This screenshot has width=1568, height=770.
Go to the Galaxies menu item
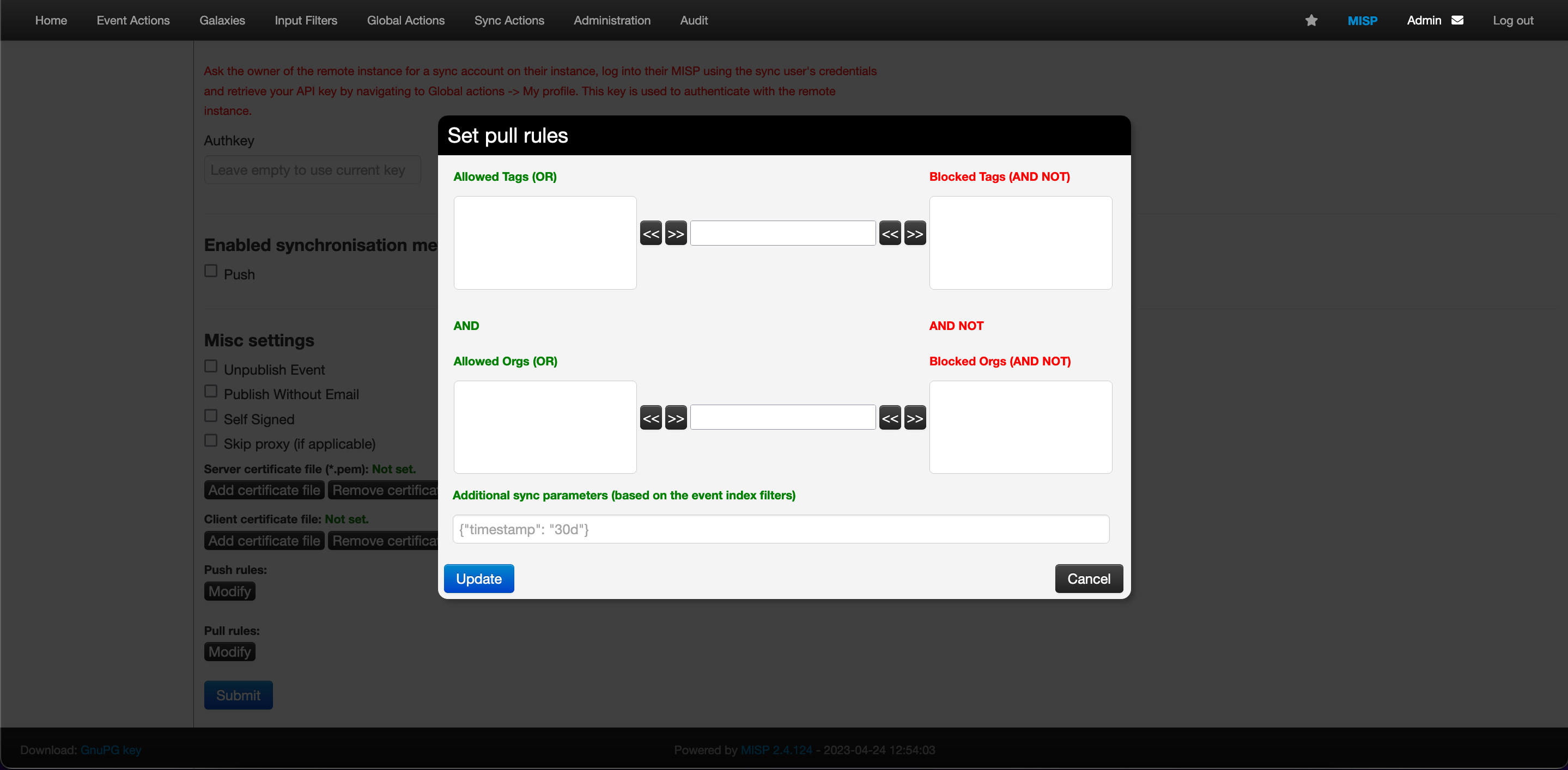[222, 21]
